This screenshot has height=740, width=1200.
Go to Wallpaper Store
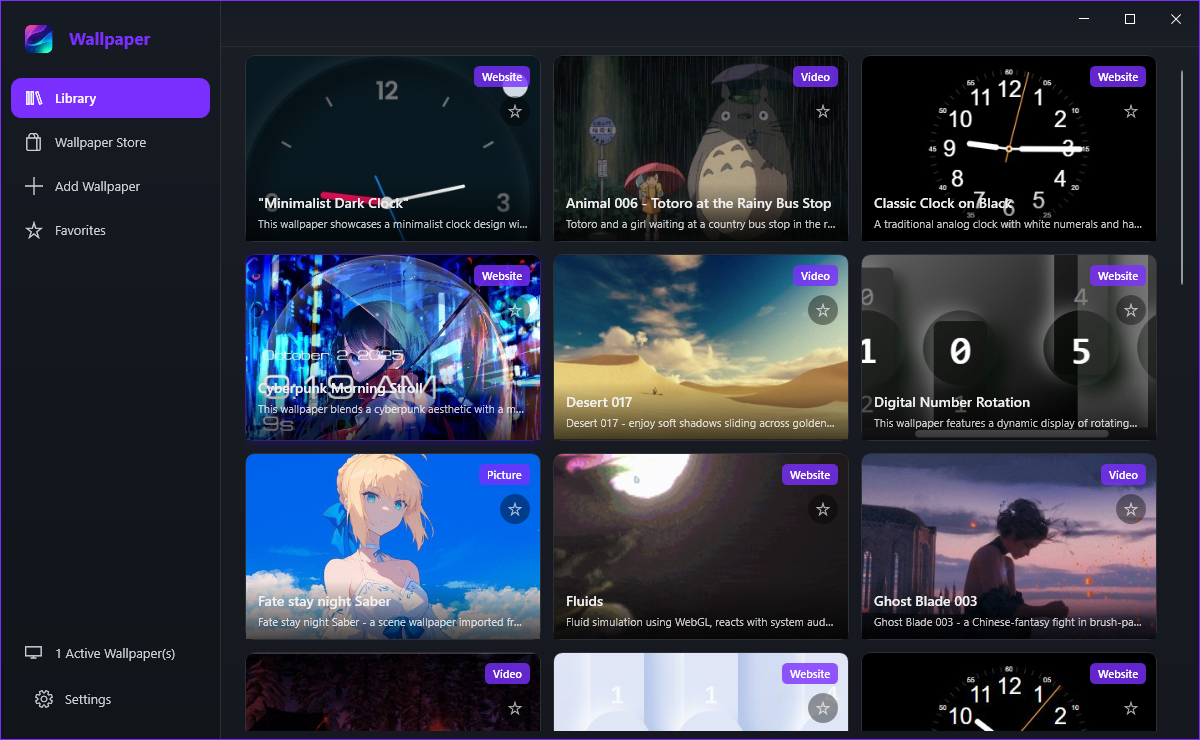click(110, 142)
